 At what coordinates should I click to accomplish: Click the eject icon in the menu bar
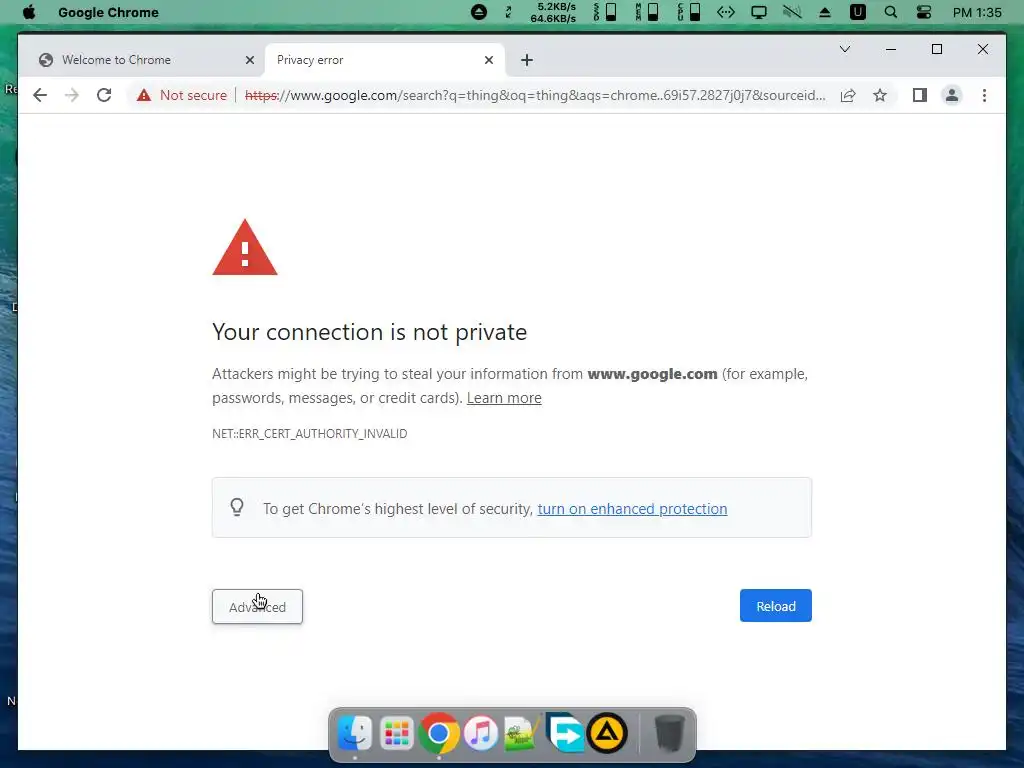[x=825, y=12]
